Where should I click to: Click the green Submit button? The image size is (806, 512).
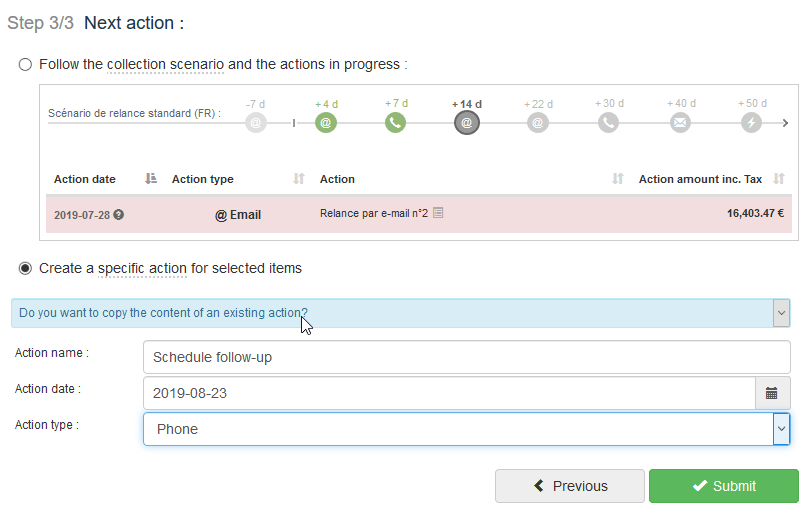tap(724, 486)
